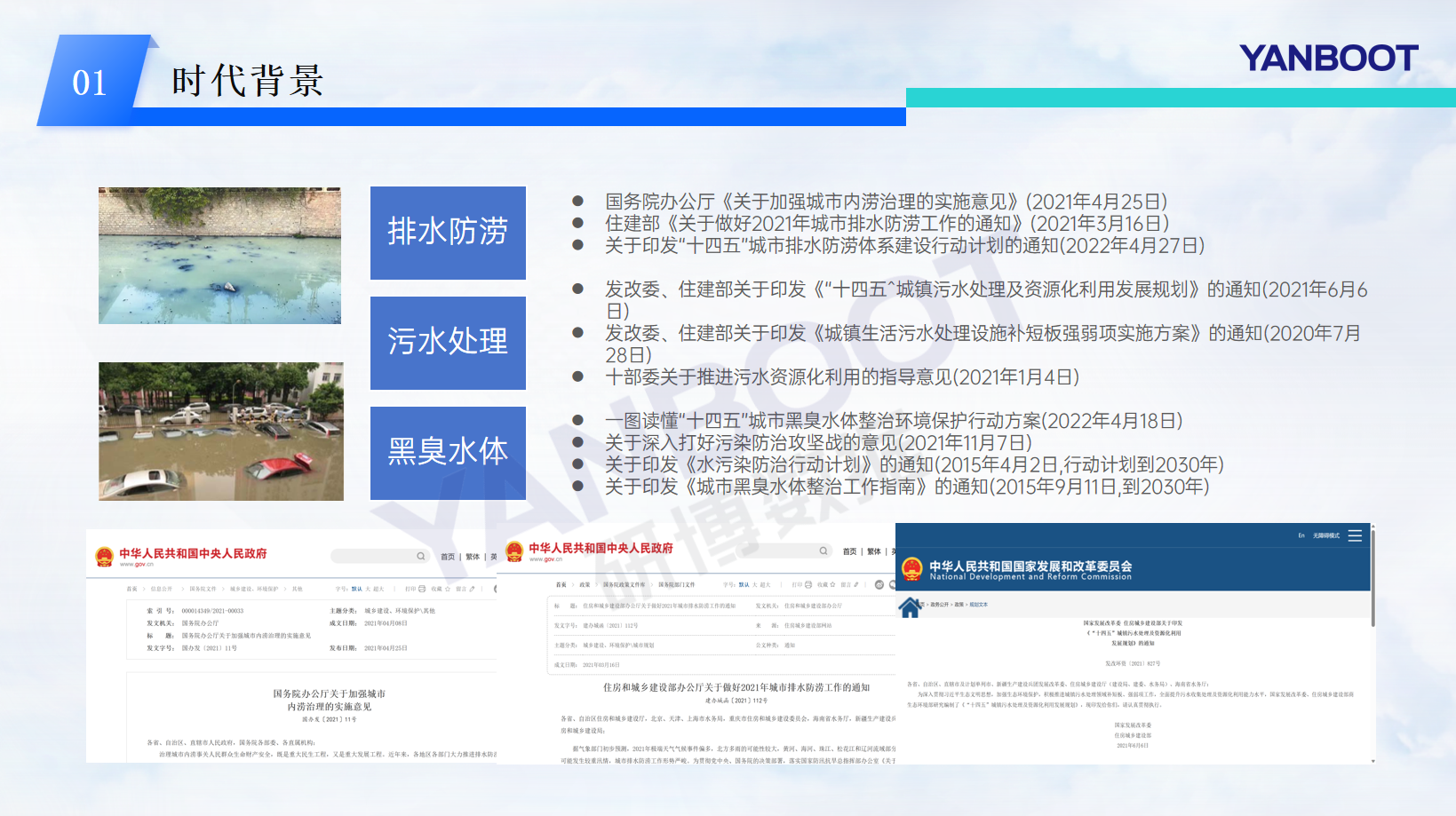Open 首页 link on the left gov.cn page

pyautogui.click(x=448, y=557)
